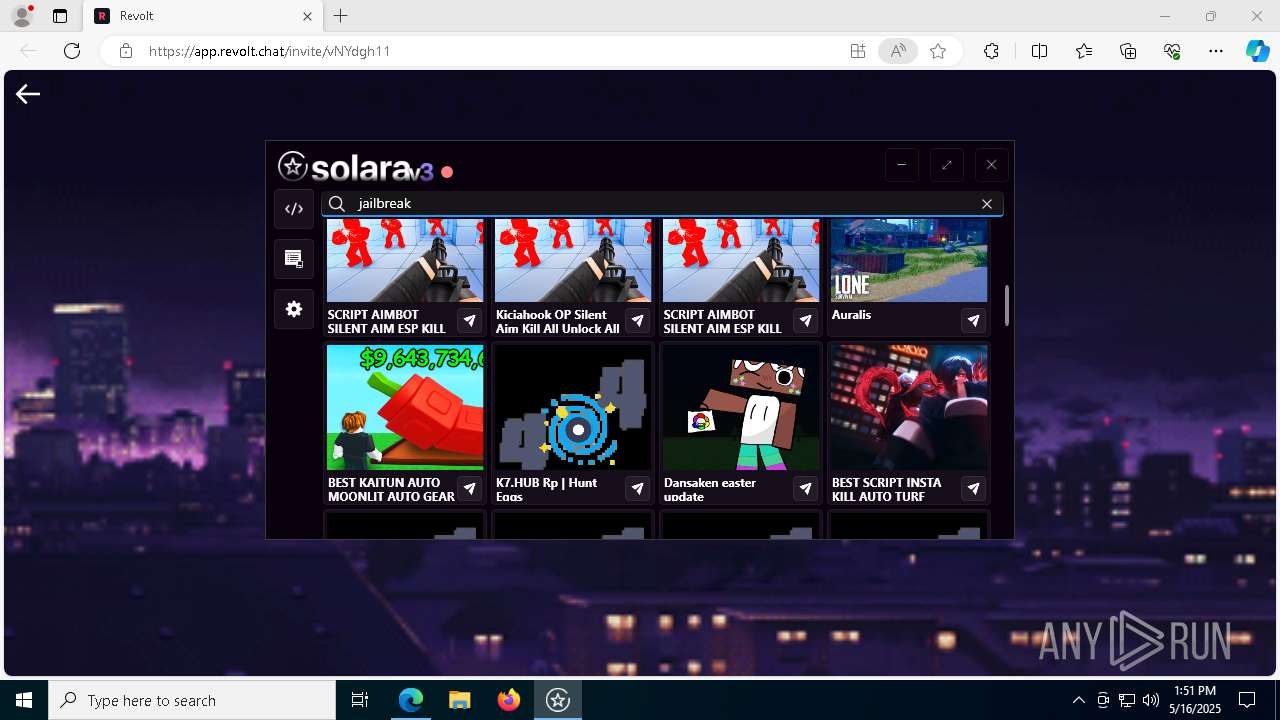Image resolution: width=1280 pixels, height=720 pixels.
Task: Add this page to favorites
Action: (938, 51)
